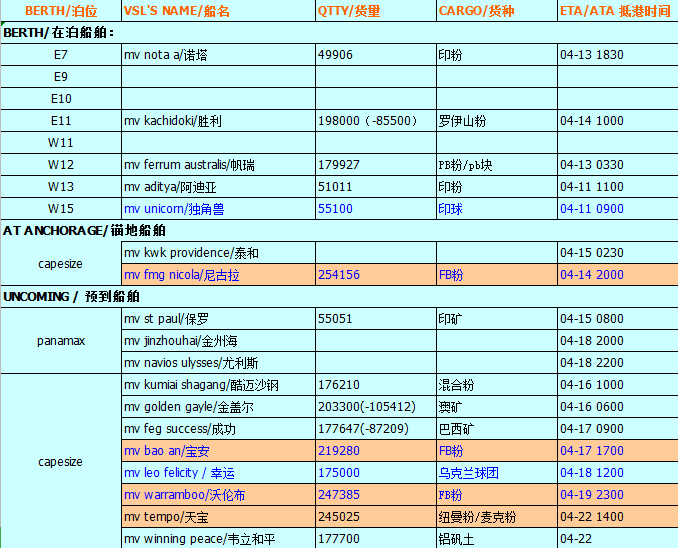This screenshot has width=678, height=548.
Task: Select berth cell W15
Action: click(61, 209)
